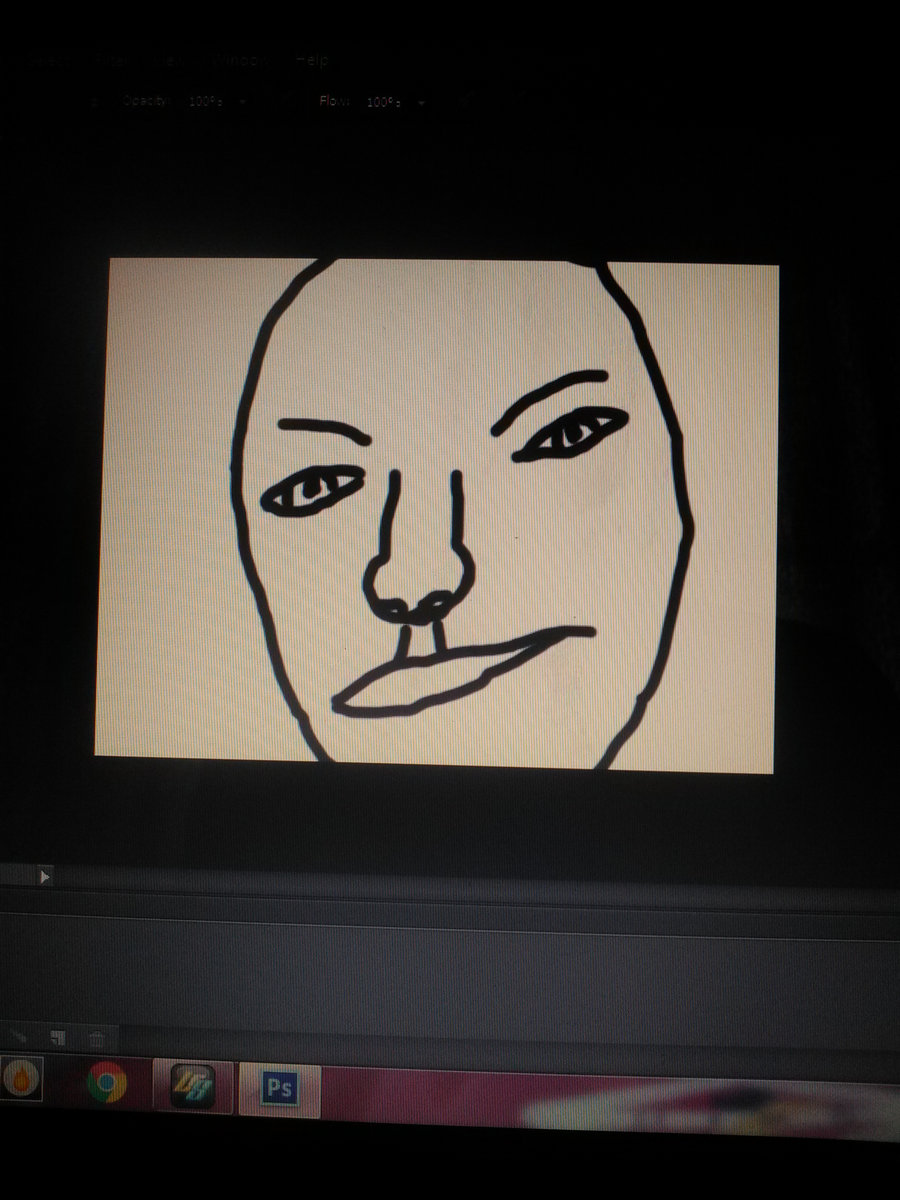Screen dimensions: 900x1200
Task: Click the Opacity 100% value field
Action: (204, 102)
